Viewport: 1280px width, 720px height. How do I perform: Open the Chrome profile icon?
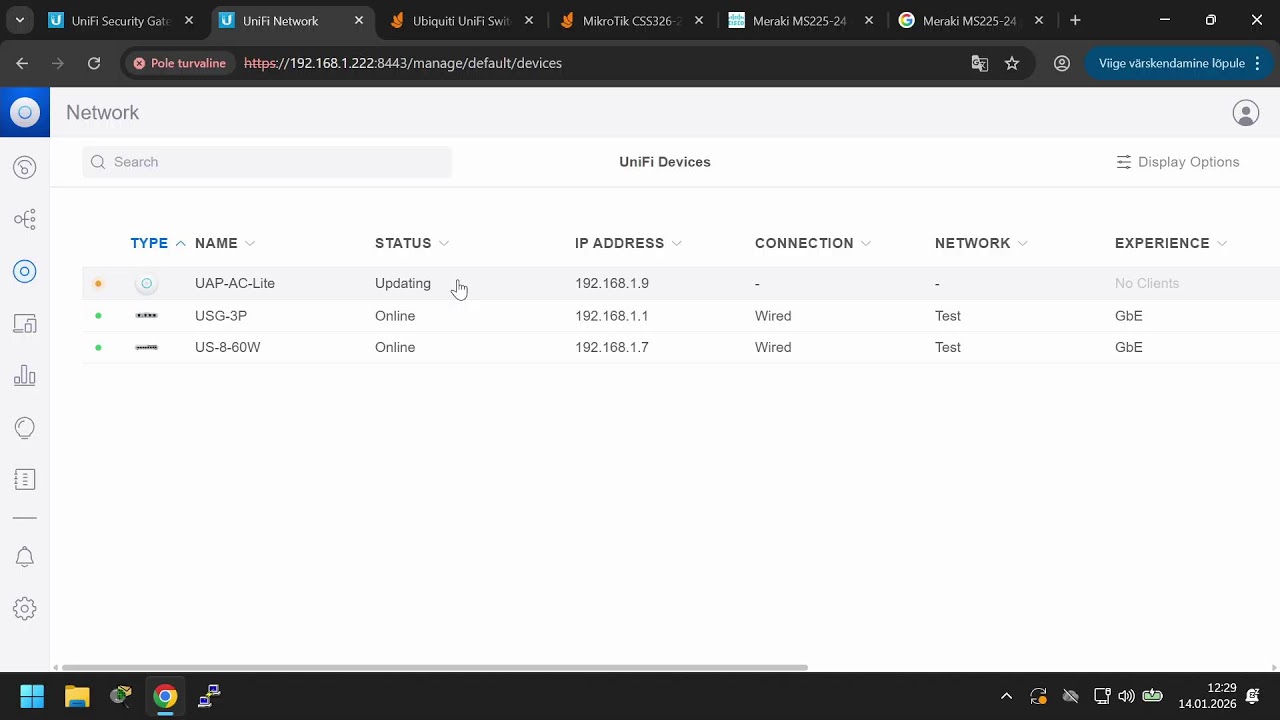tap(1062, 63)
